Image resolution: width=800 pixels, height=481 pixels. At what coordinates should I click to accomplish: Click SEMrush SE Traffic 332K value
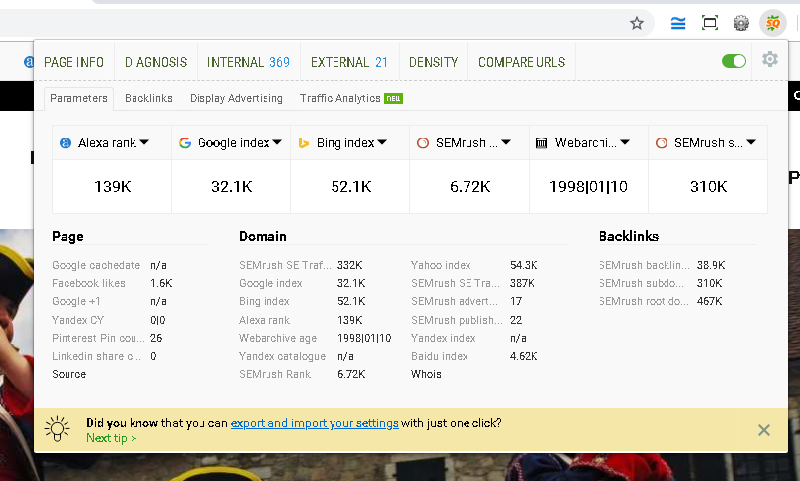point(349,265)
